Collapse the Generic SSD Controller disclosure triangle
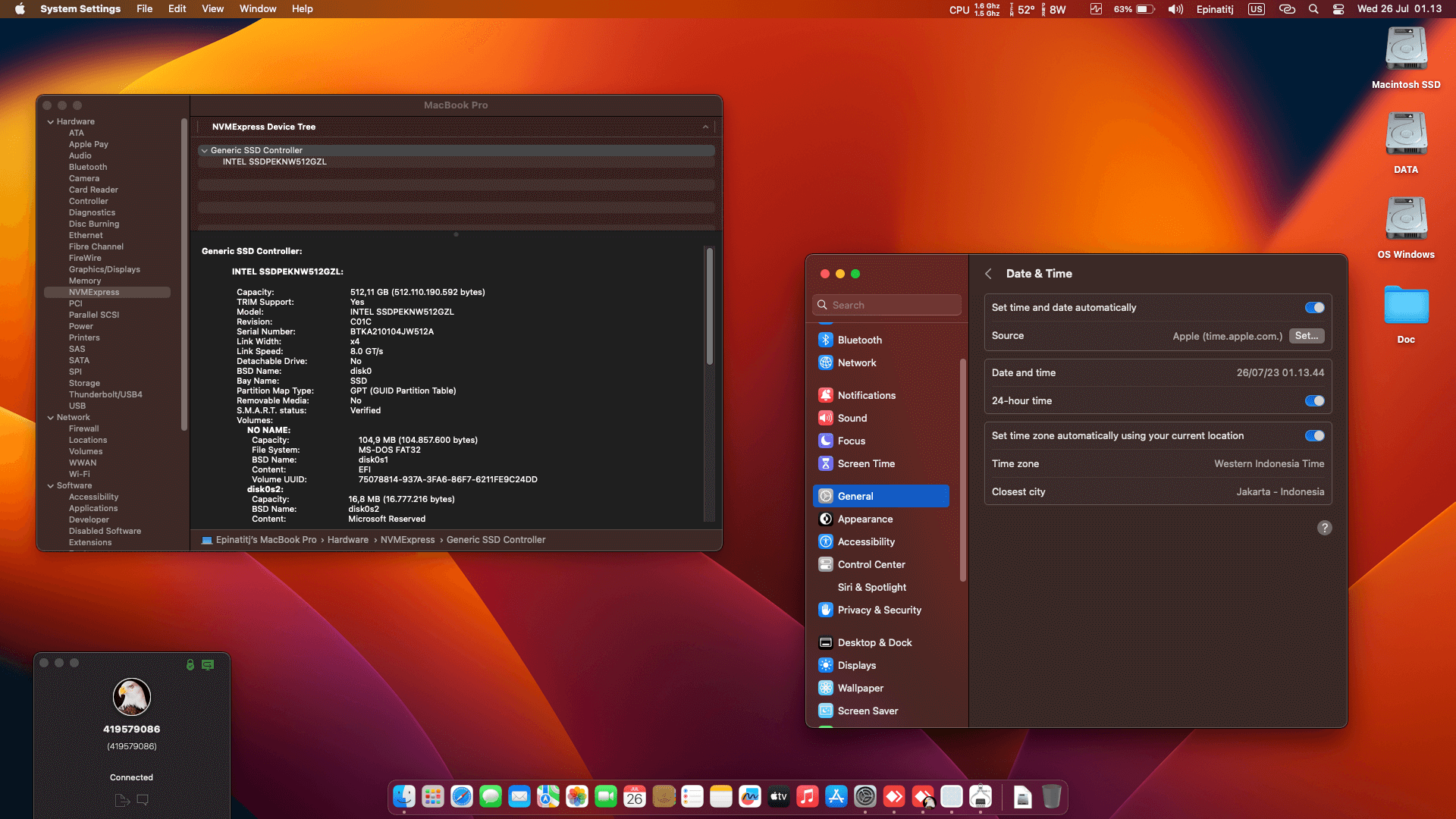 (204, 150)
